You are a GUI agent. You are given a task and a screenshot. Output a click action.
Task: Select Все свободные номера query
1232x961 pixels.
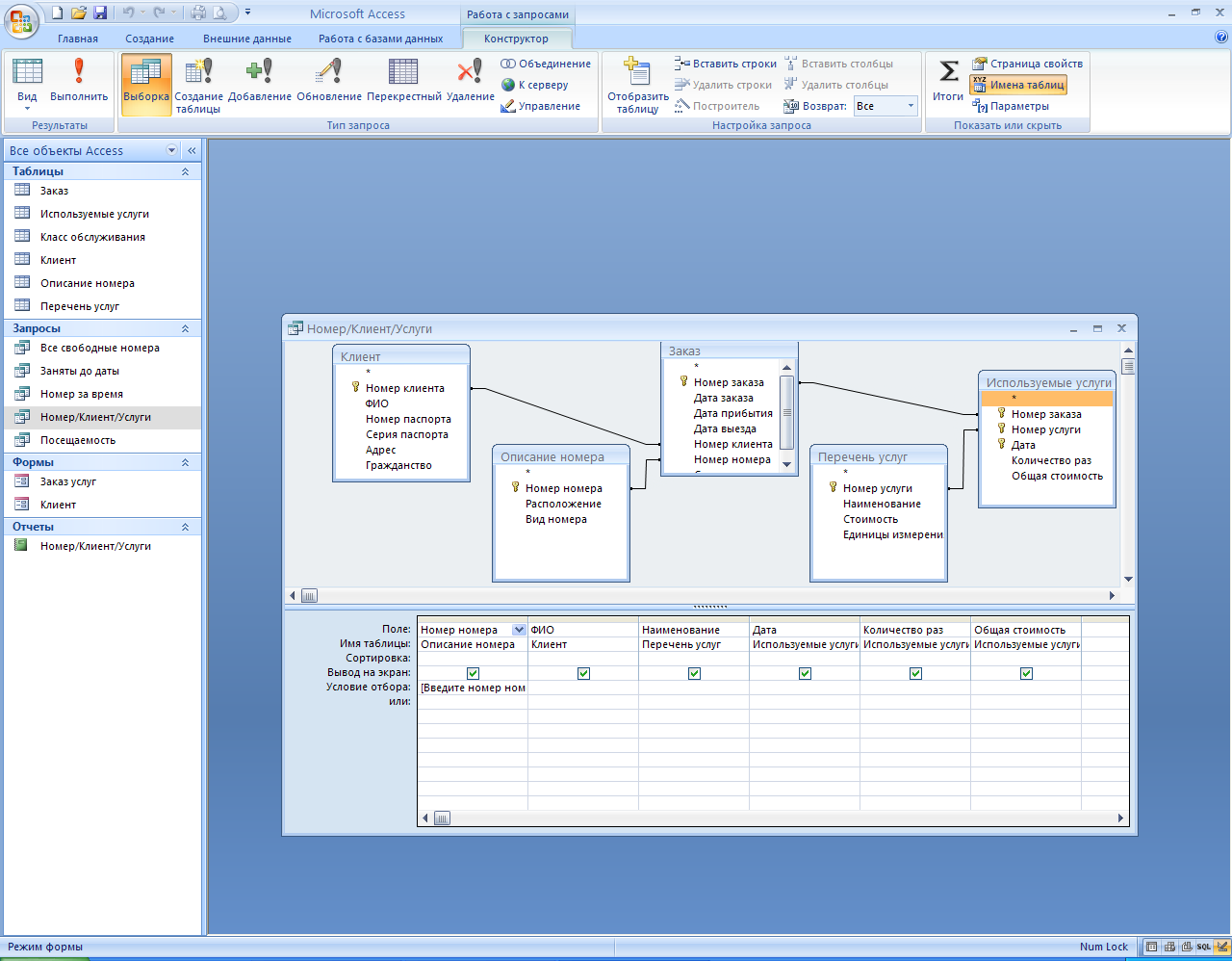coord(103,348)
